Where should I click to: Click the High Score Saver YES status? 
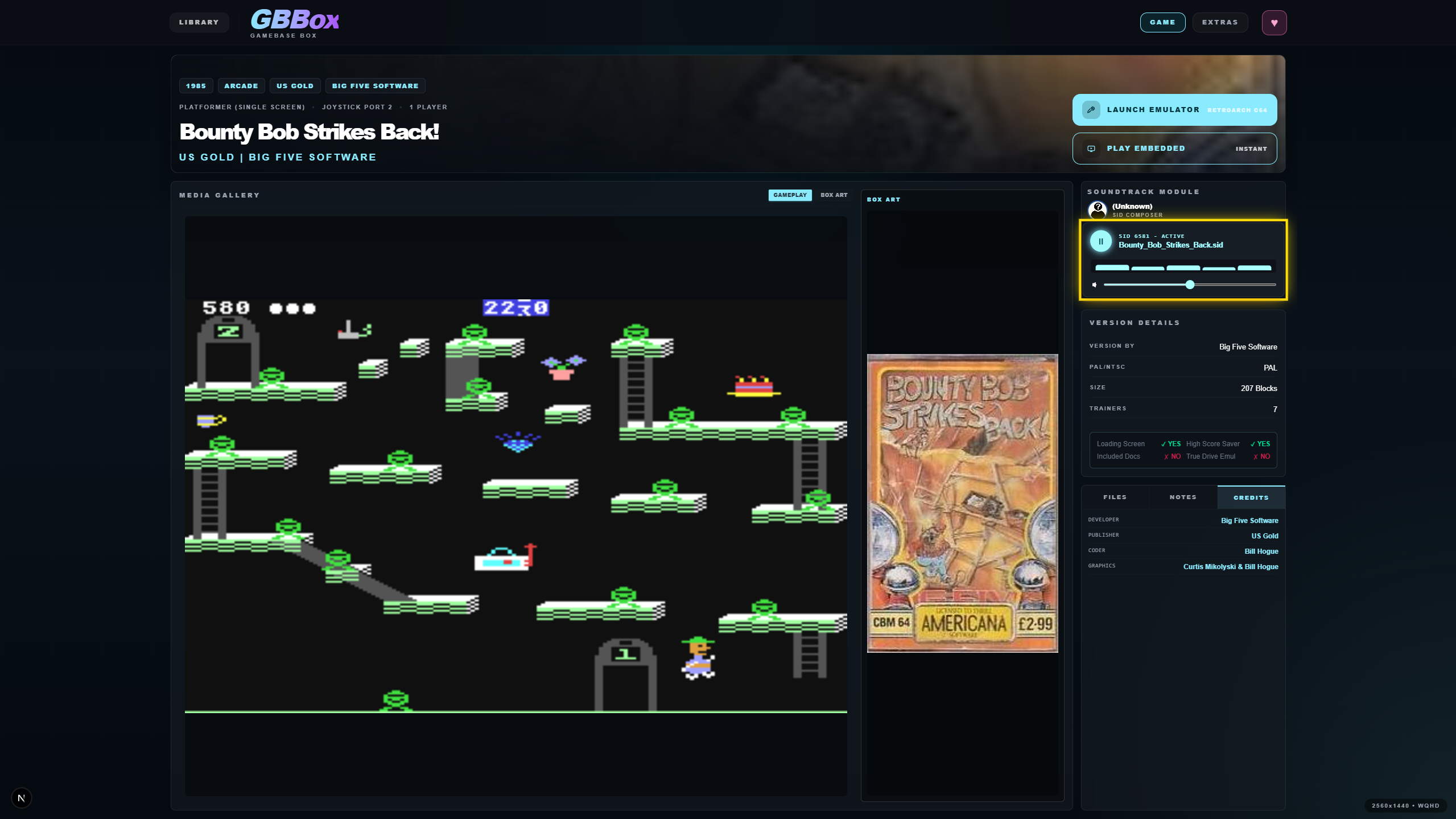click(x=1260, y=444)
